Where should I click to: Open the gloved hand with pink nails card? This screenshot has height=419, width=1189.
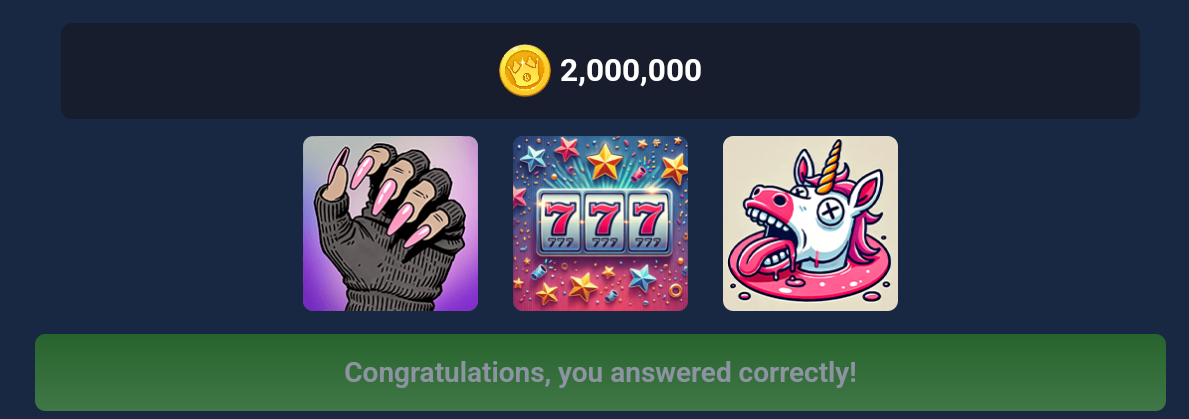(x=391, y=224)
